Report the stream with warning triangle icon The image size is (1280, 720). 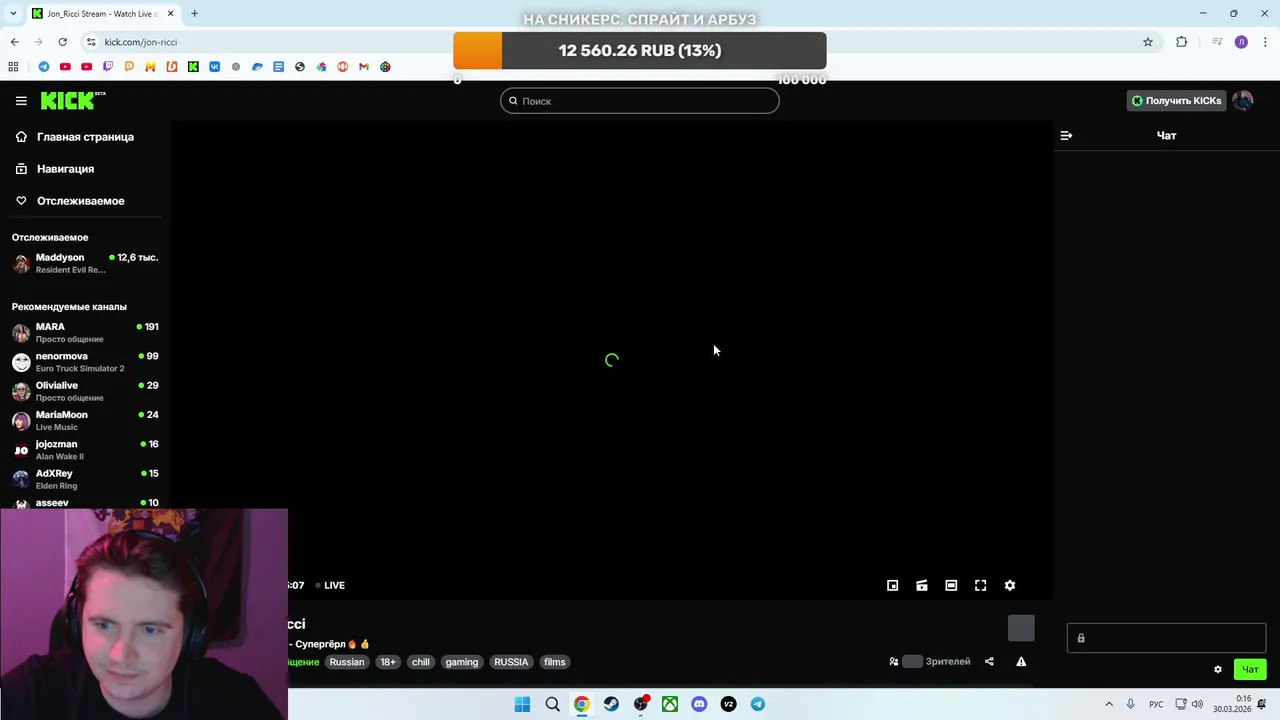click(x=1021, y=661)
